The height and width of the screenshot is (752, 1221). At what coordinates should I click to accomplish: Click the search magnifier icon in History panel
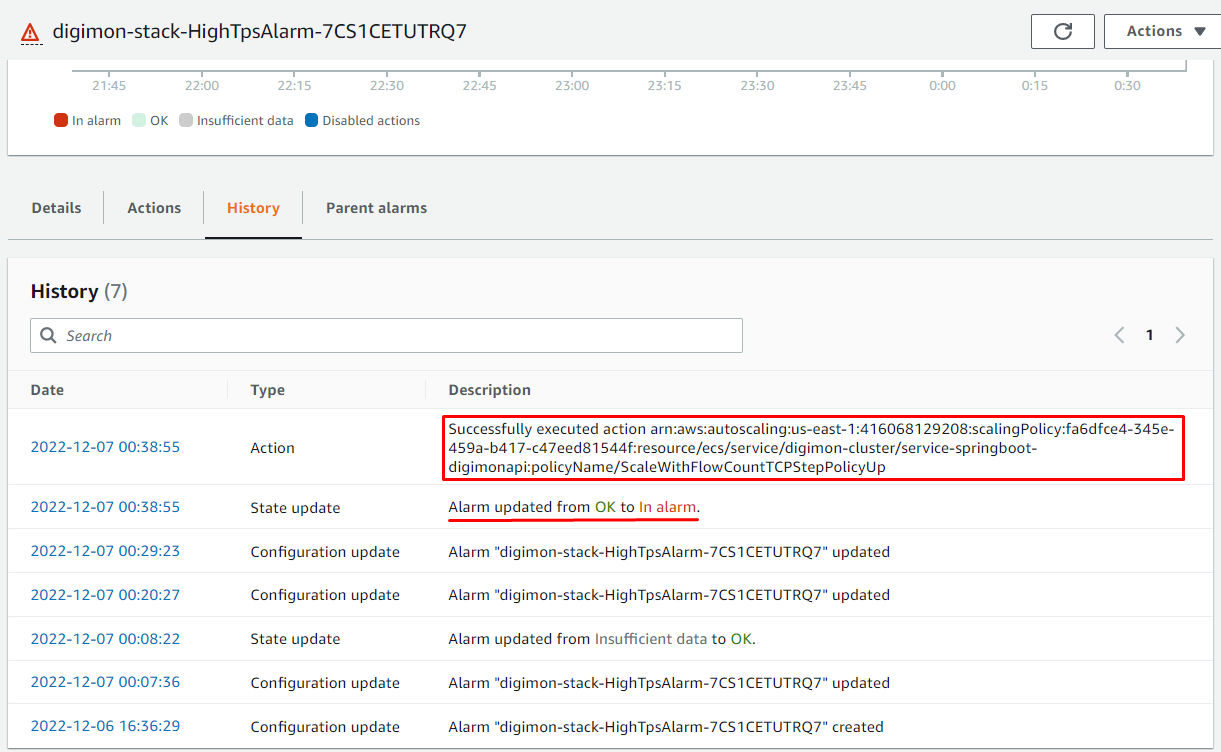coord(48,335)
